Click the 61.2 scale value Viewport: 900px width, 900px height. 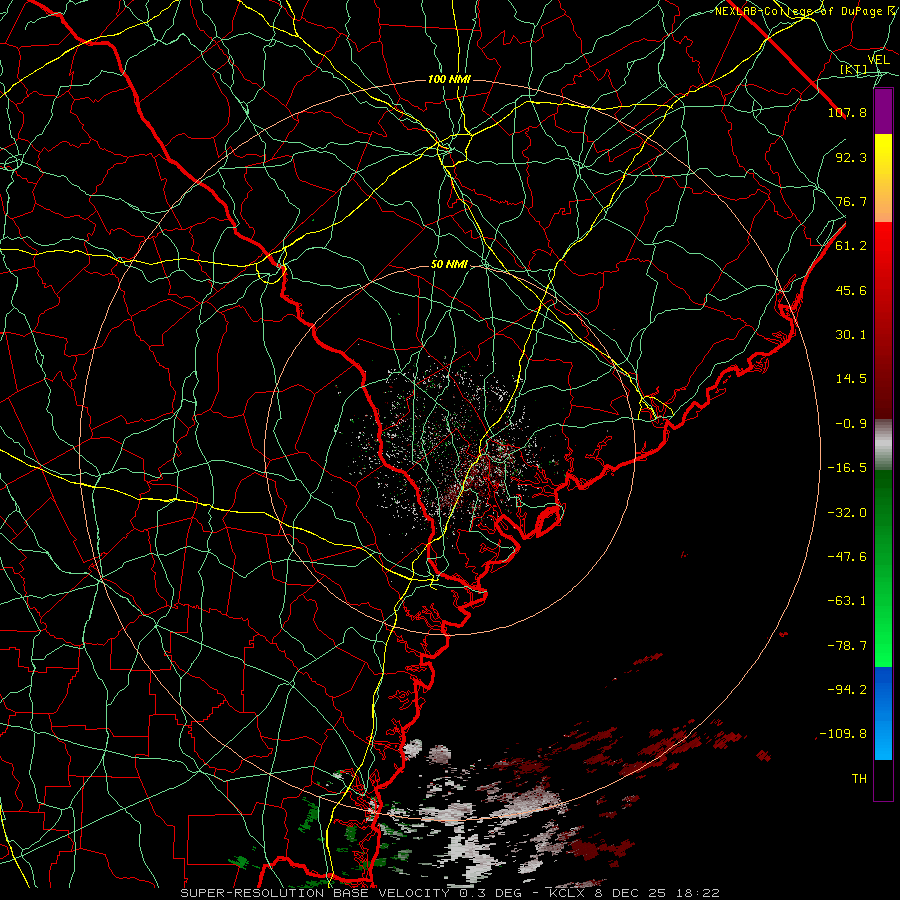(851, 246)
